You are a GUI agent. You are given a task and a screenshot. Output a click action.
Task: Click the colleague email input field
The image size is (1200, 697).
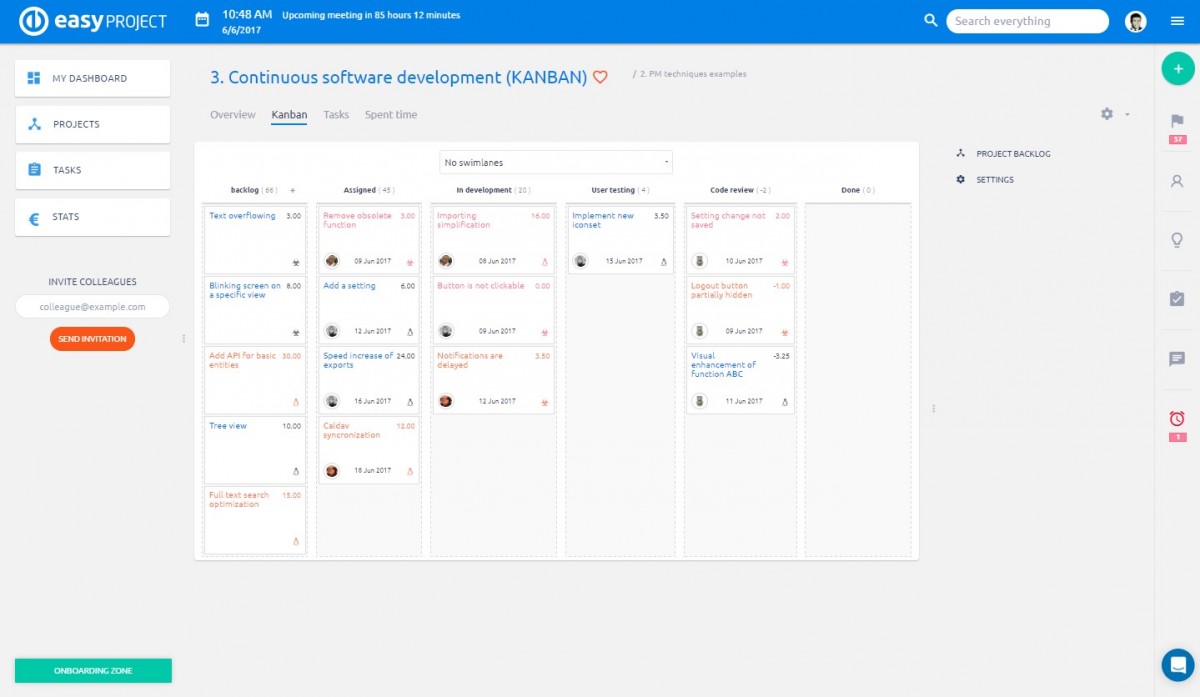click(92, 306)
